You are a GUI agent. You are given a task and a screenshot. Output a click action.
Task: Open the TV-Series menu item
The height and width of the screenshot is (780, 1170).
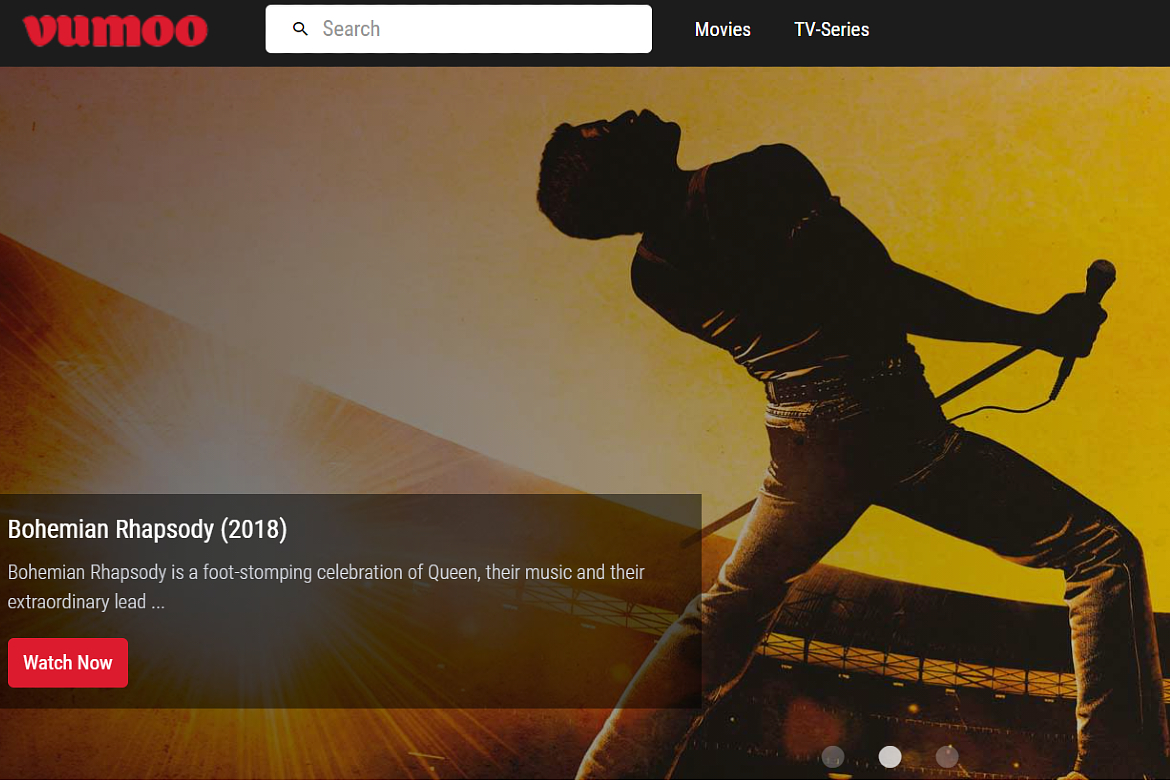831,30
